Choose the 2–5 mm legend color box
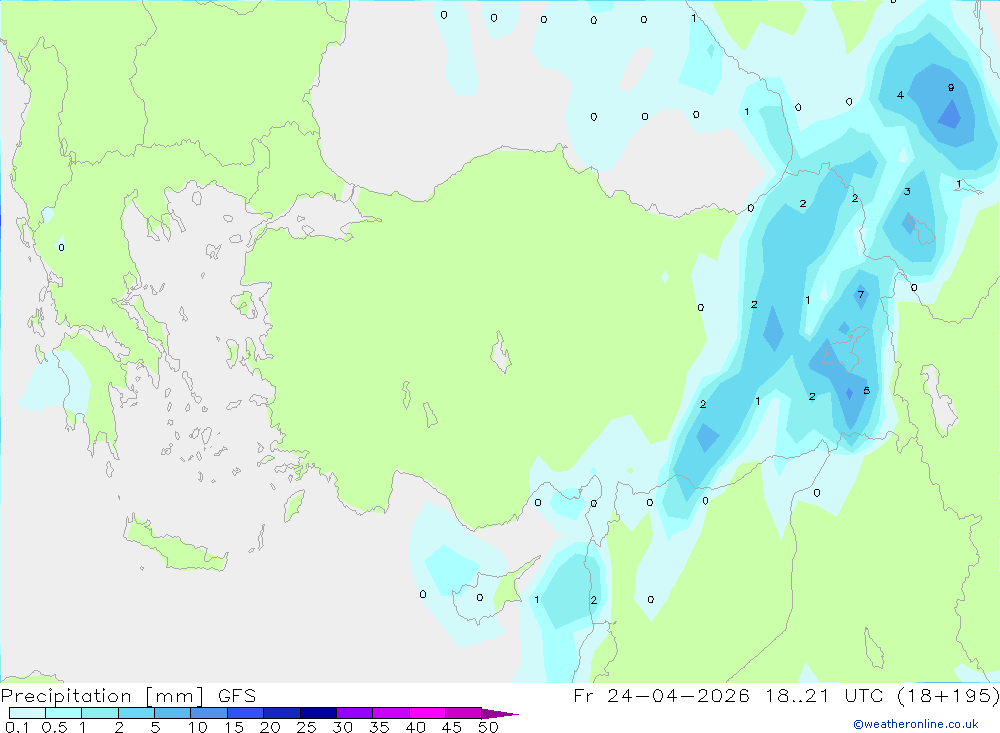 pyautogui.click(x=136, y=713)
